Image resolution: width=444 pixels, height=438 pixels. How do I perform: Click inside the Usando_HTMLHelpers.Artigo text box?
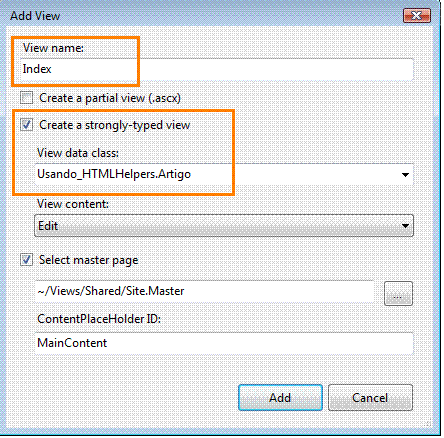tap(217, 174)
